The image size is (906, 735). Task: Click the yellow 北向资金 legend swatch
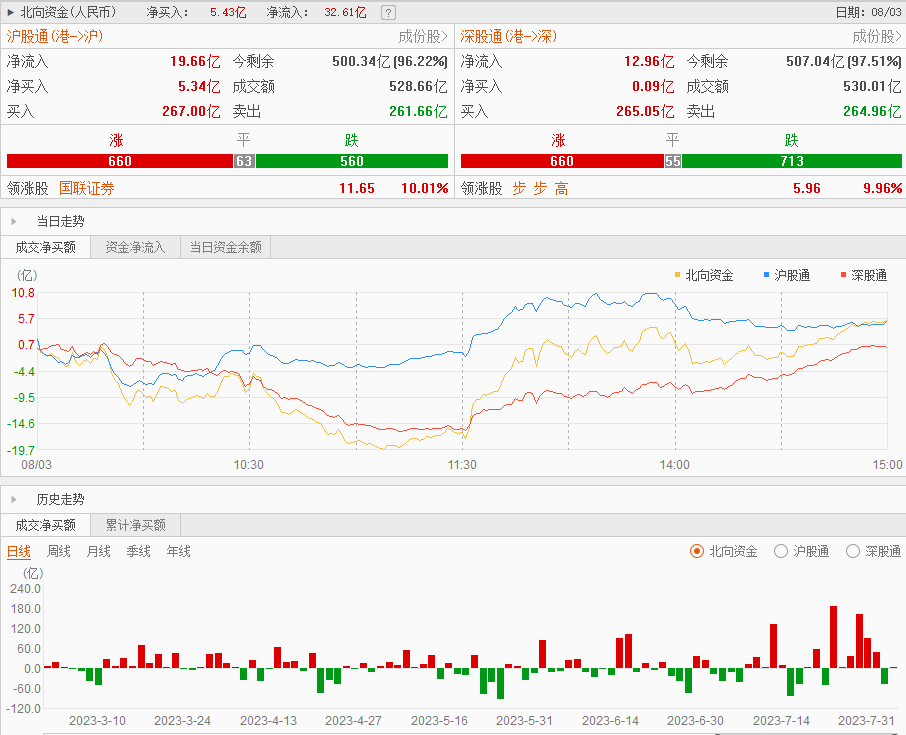pyautogui.click(x=679, y=275)
